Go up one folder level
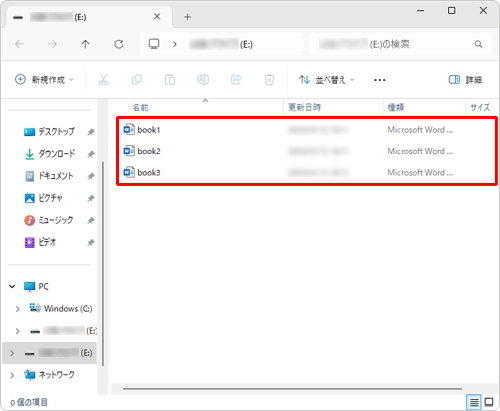The image size is (500, 411). [x=85, y=44]
